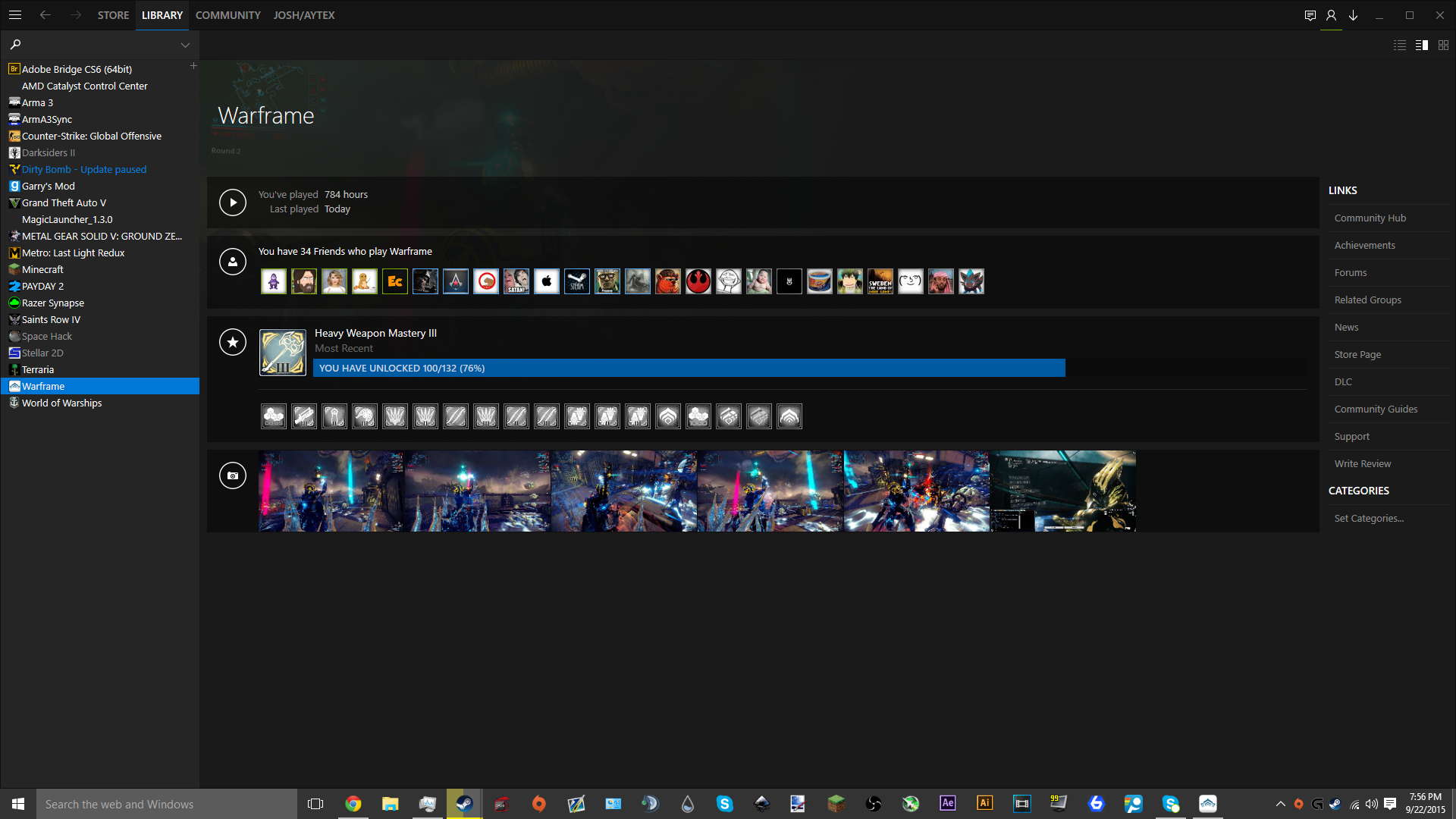The height and width of the screenshot is (819, 1456).
Task: Open the chat messages icon
Action: (x=1310, y=15)
